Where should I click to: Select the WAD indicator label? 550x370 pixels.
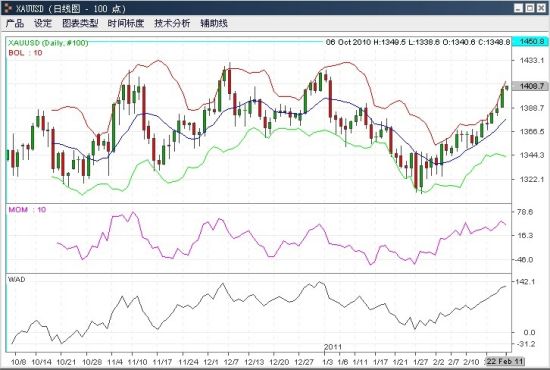16,280
